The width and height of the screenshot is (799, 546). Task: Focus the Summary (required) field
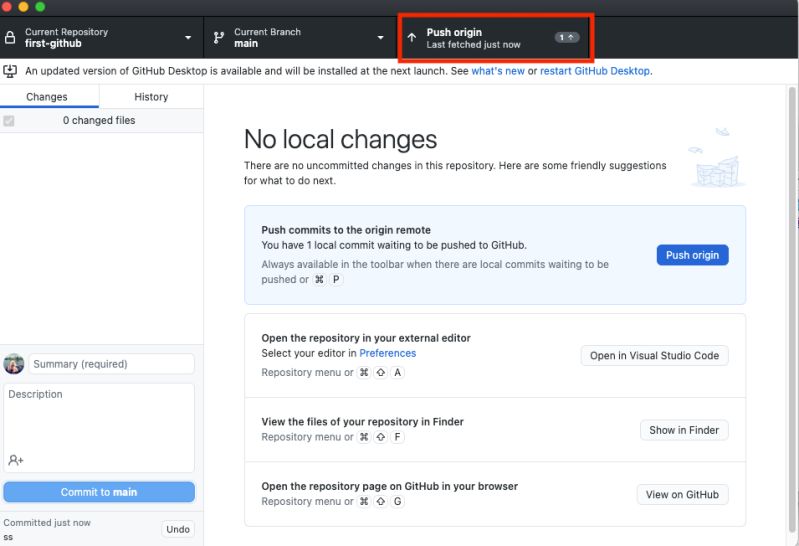pos(111,364)
